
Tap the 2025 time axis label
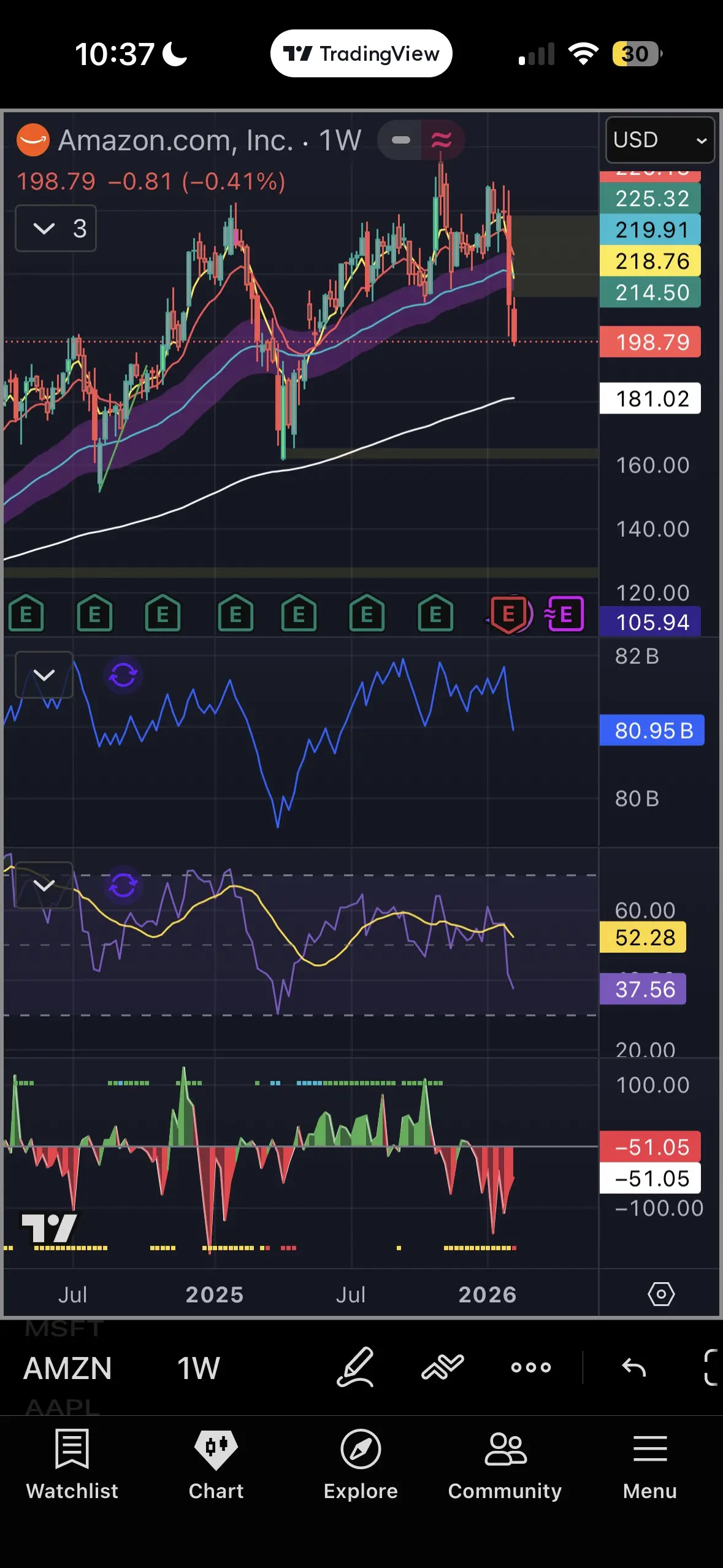point(215,1294)
